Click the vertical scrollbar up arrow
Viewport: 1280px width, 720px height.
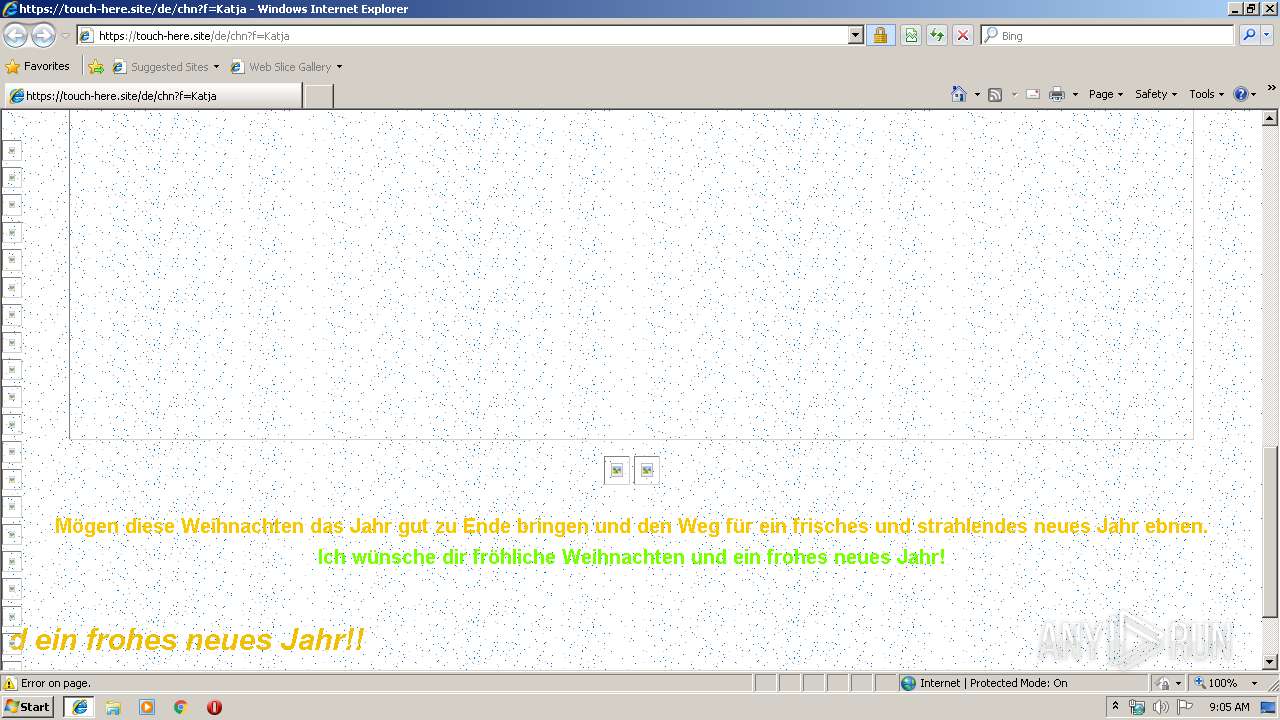click(x=1270, y=118)
